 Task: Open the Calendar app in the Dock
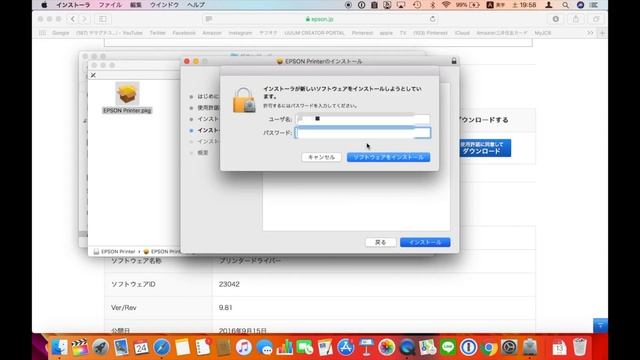[x=141, y=347]
